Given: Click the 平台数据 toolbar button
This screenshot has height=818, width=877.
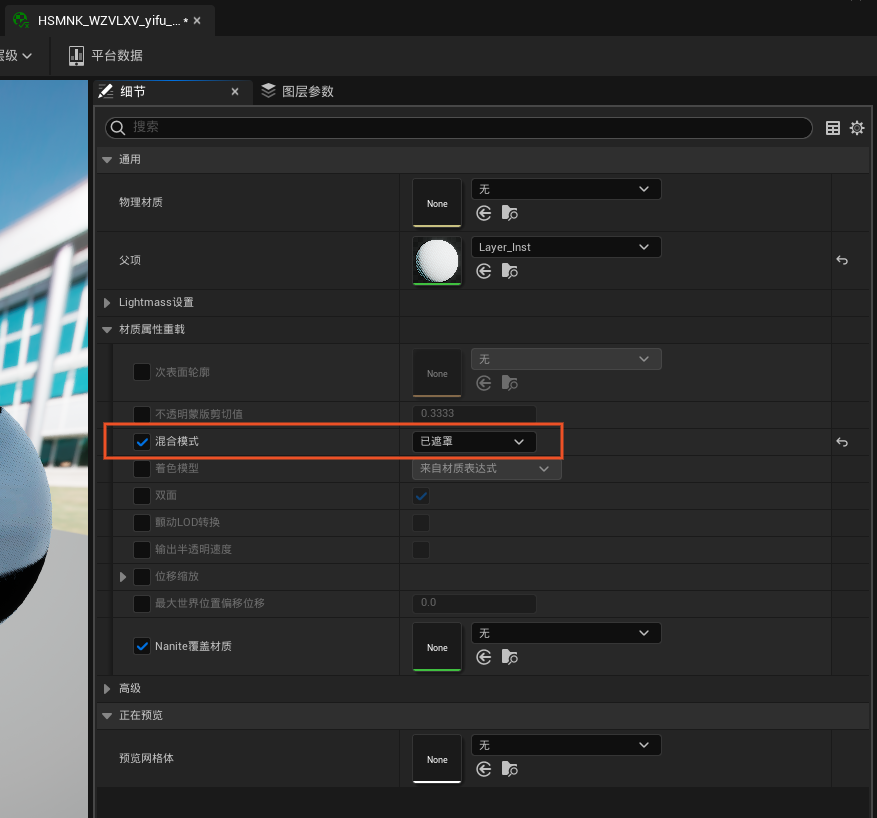Looking at the screenshot, I should 105,56.
